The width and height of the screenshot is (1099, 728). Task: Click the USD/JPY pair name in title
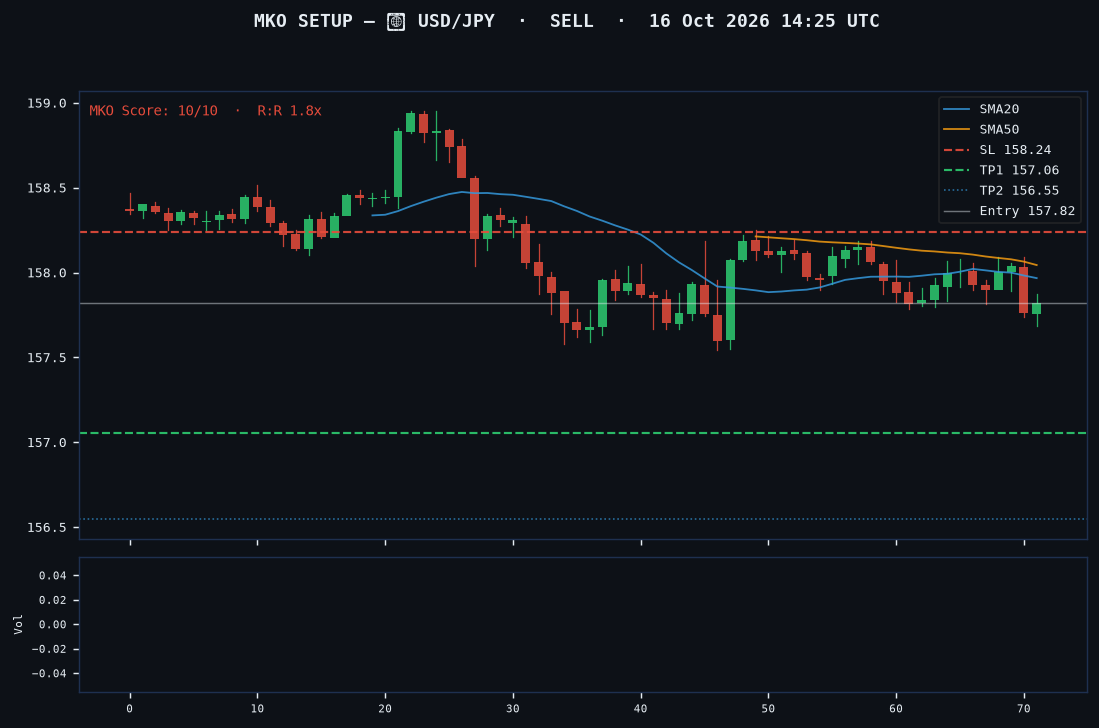pyautogui.click(x=456, y=21)
